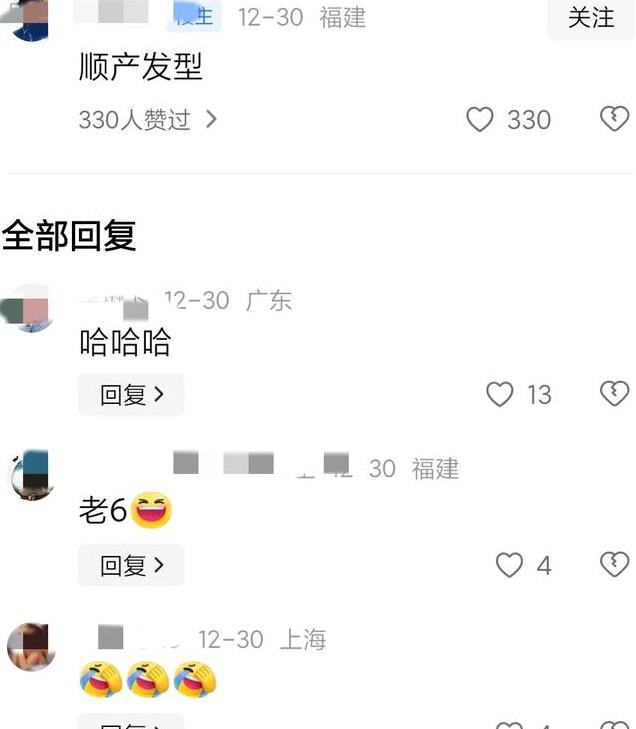This screenshot has width=636, height=729.
Task: Open 回复 button under 哈哈哈 comment
Action: click(x=131, y=394)
